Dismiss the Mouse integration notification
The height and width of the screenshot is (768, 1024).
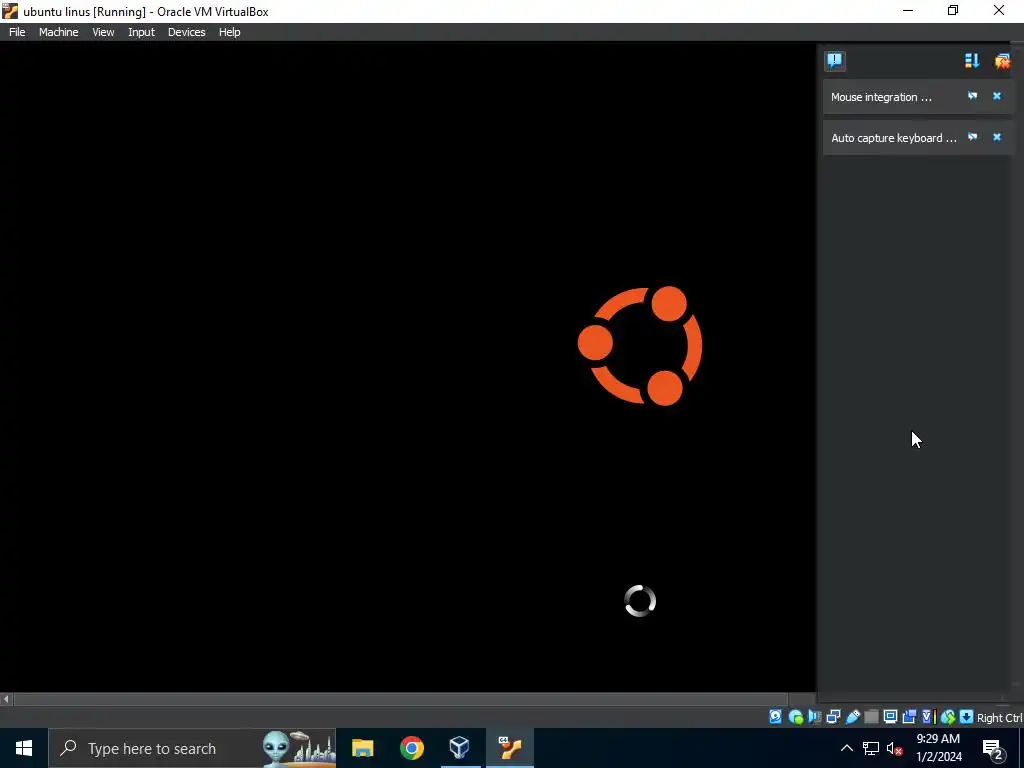click(997, 96)
